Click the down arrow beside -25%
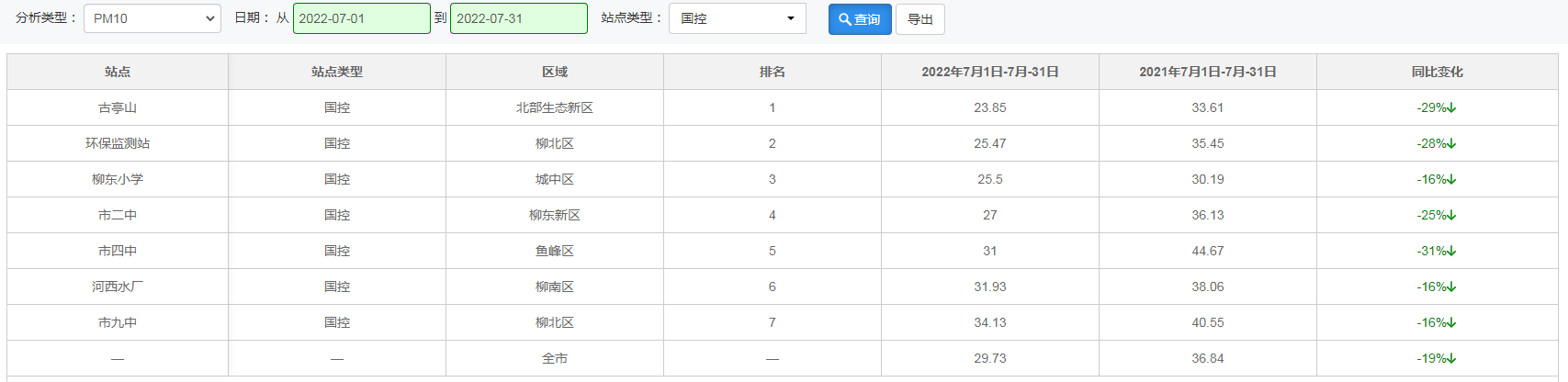The height and width of the screenshot is (382, 1568). pyautogui.click(x=1451, y=215)
